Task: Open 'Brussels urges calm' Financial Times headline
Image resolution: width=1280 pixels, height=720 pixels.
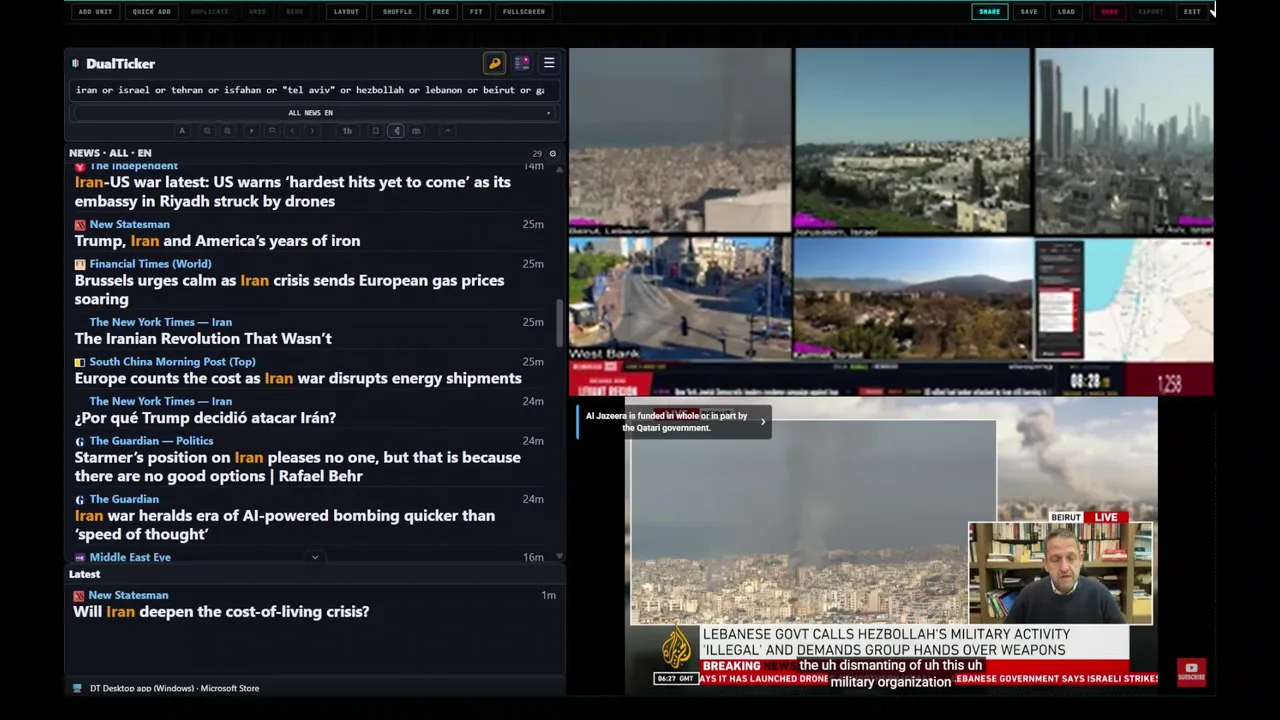Action: pos(289,290)
